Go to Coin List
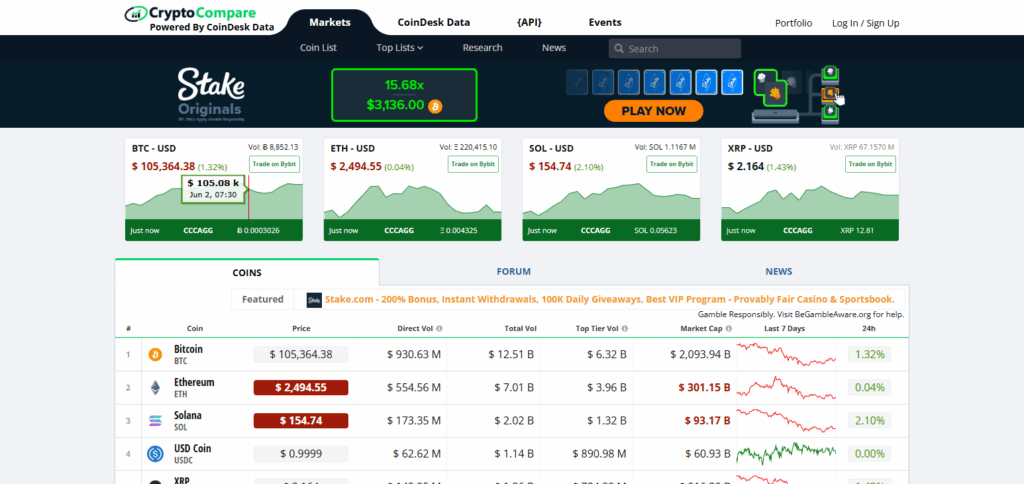1024x484 pixels. tap(319, 48)
